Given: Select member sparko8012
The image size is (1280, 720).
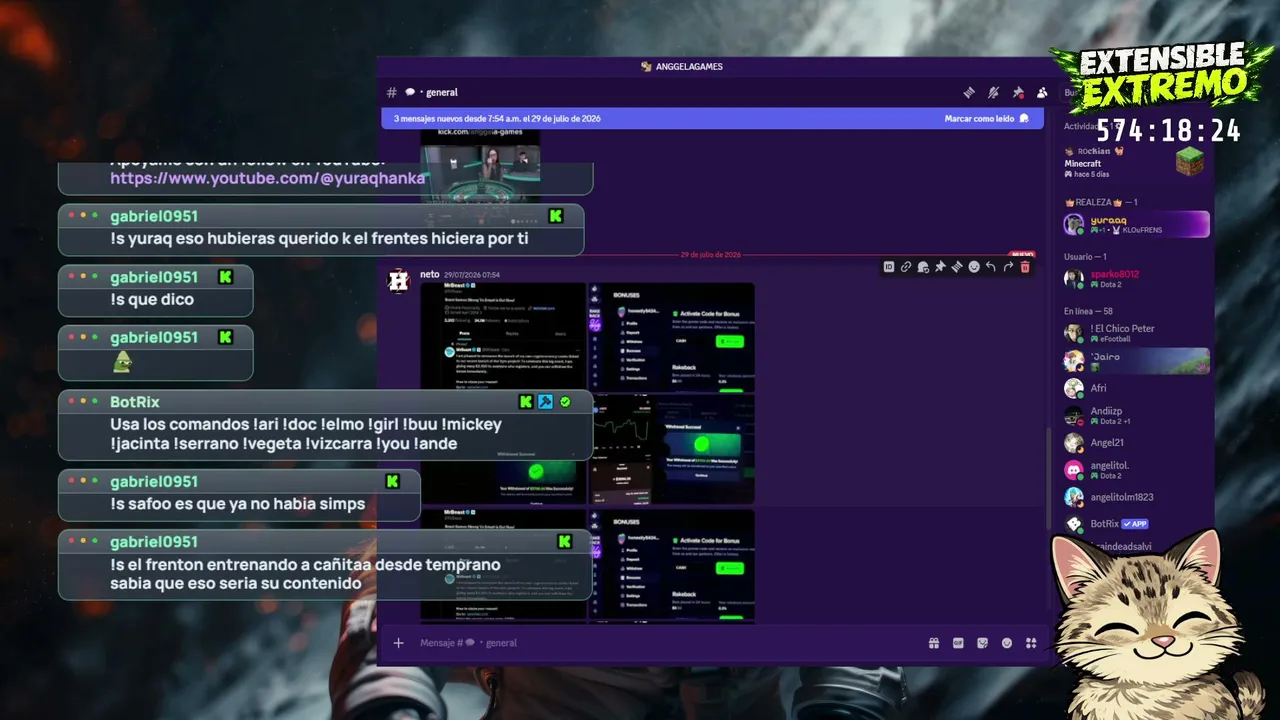Looking at the screenshot, I should [1136, 279].
